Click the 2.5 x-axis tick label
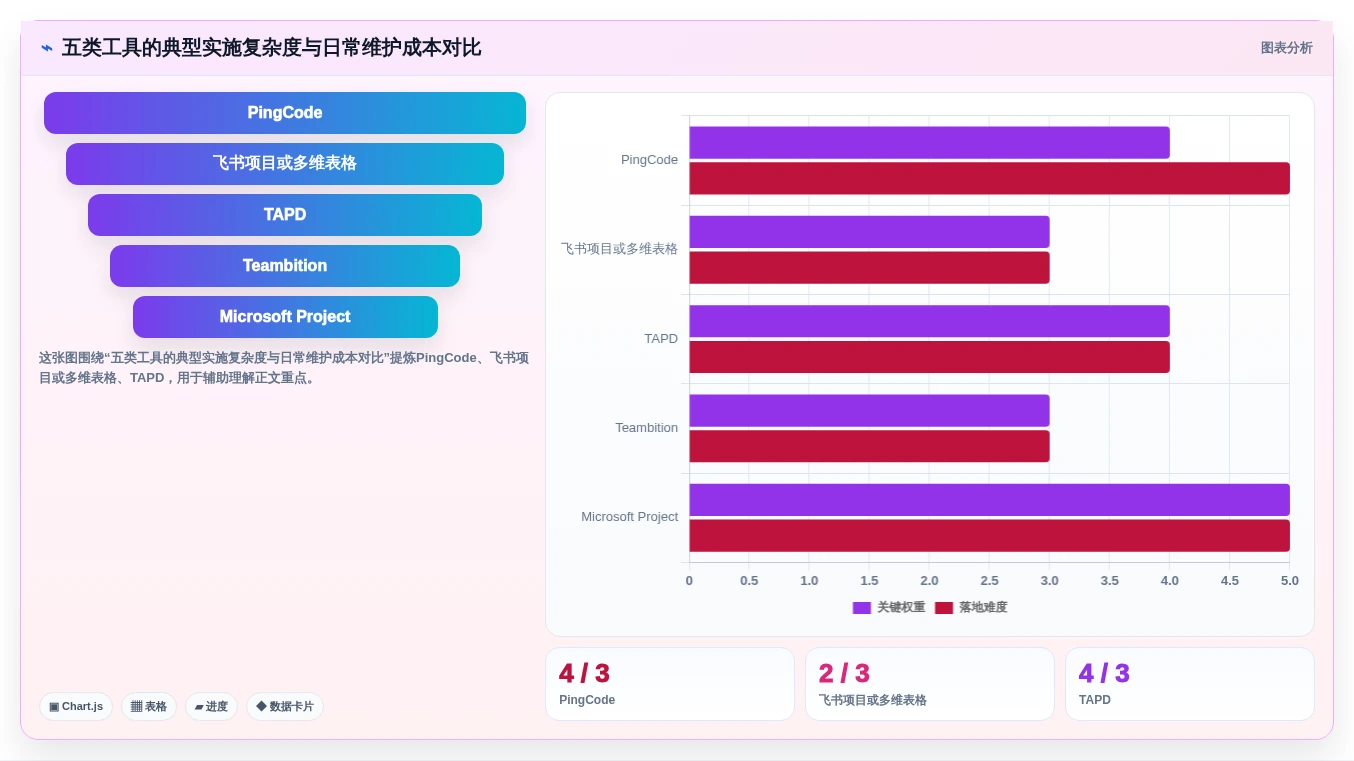 [989, 581]
